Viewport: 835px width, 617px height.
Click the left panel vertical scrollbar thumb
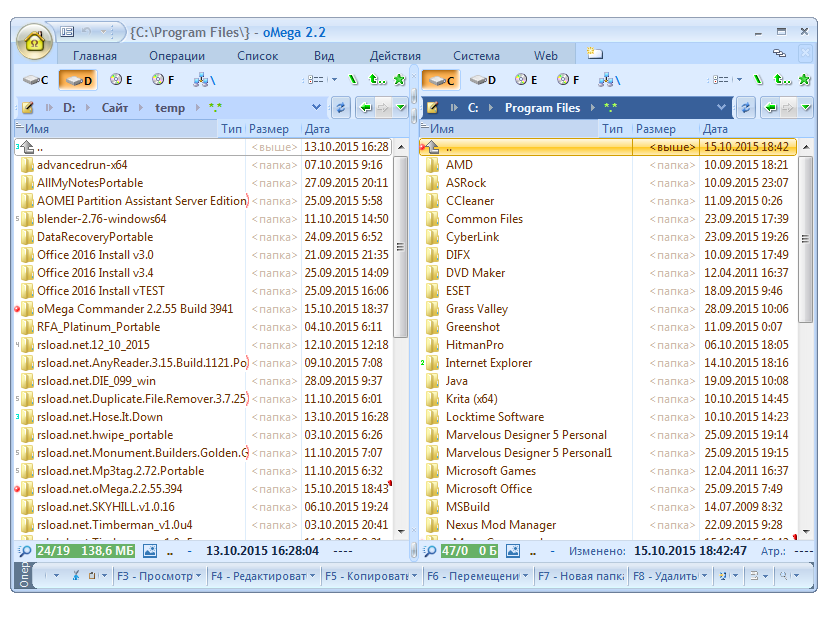tap(400, 246)
